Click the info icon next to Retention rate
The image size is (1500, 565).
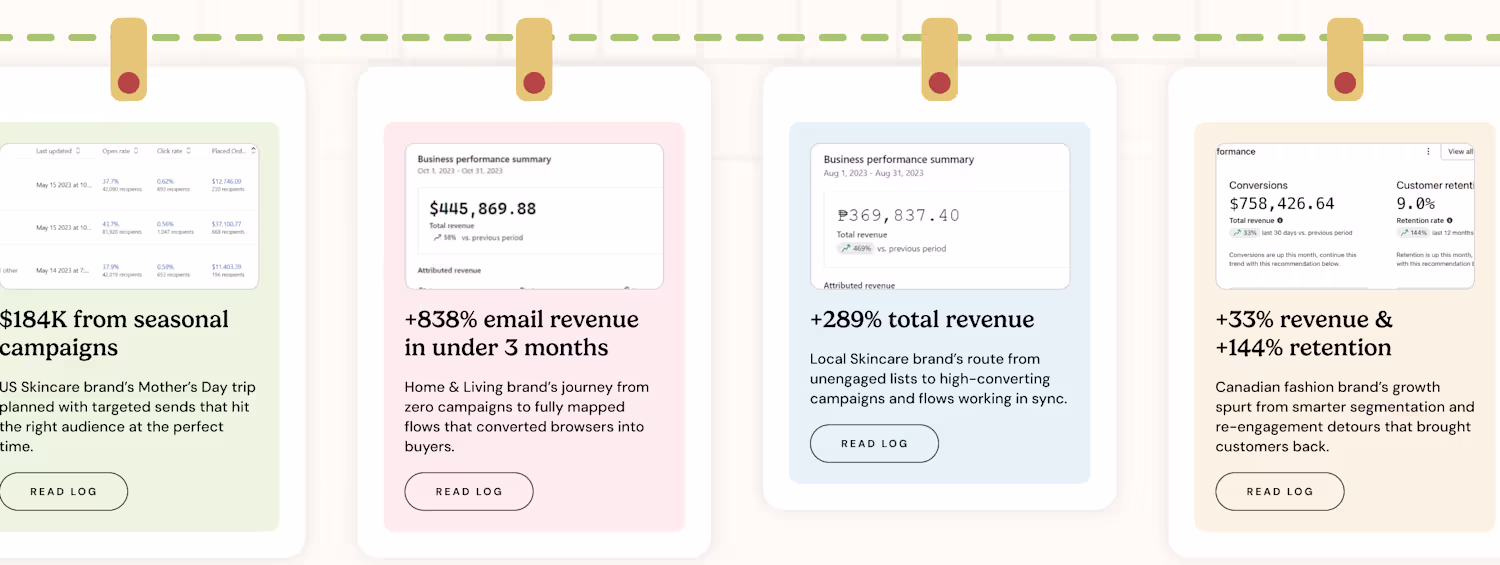[1449, 220]
